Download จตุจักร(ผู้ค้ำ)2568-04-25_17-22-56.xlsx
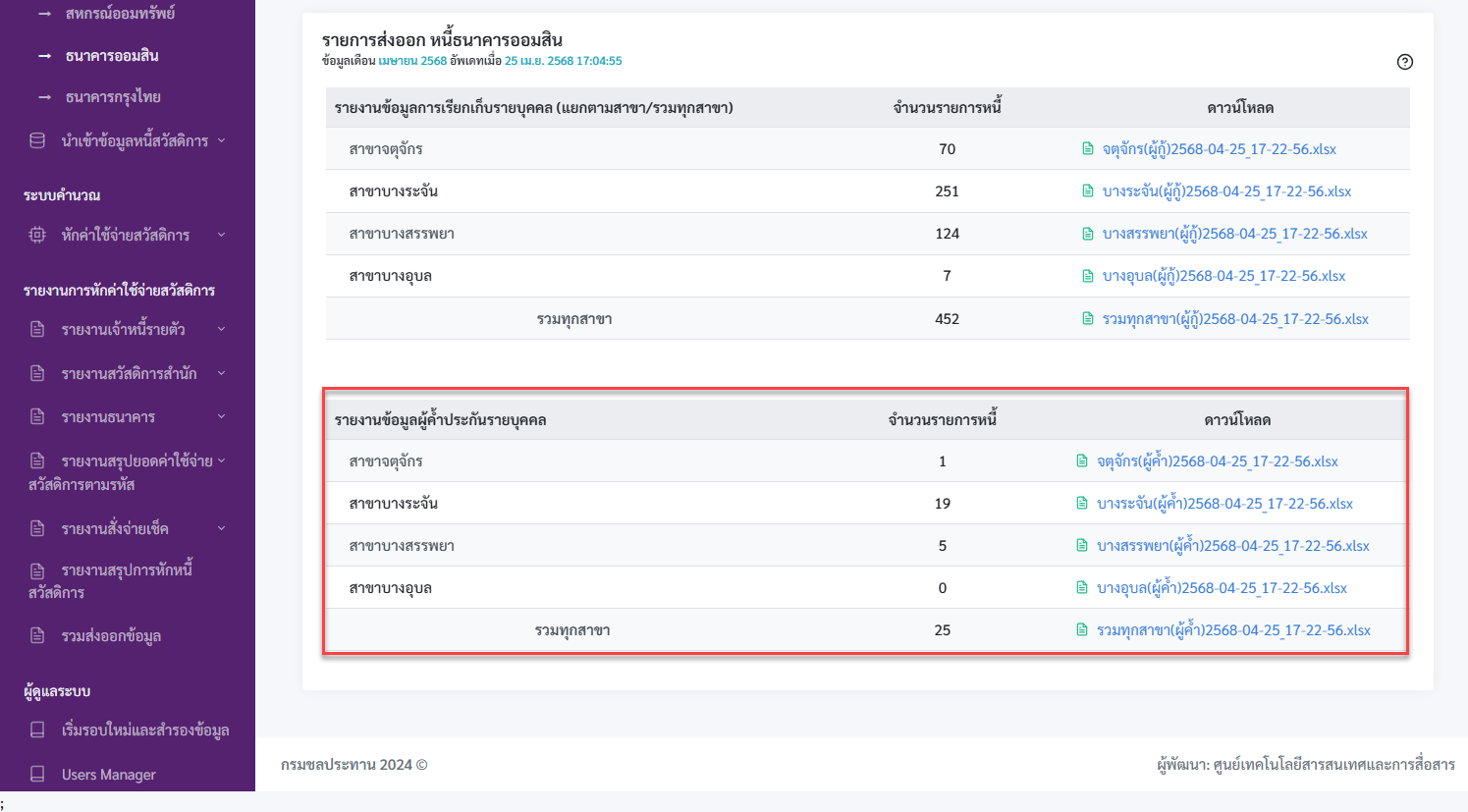The height and width of the screenshot is (812, 1468). tap(1218, 461)
